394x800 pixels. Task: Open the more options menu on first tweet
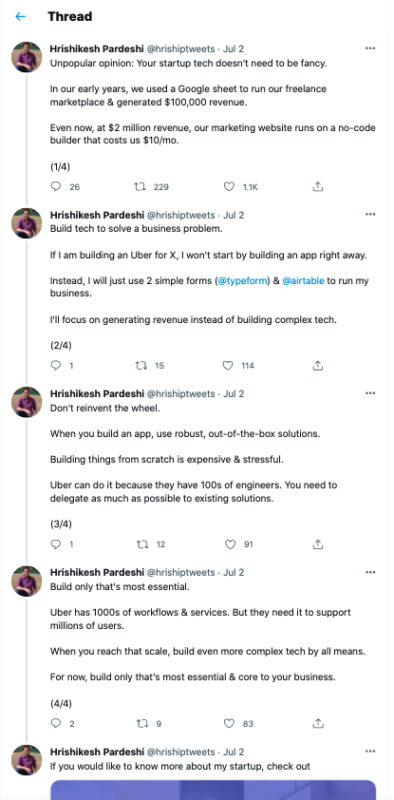[371, 48]
